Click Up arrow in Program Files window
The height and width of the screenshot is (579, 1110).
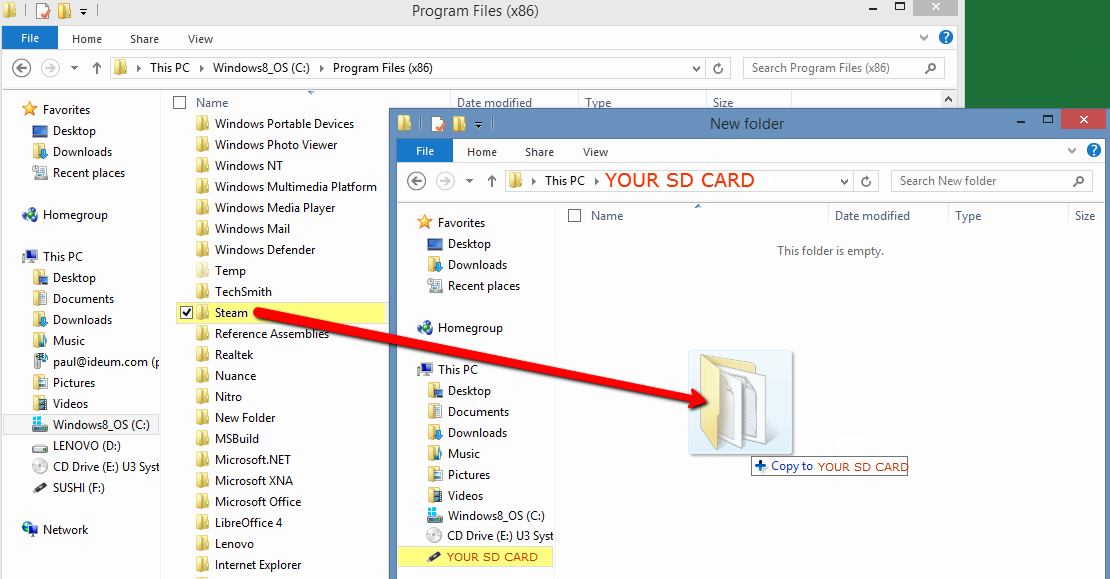pos(97,68)
